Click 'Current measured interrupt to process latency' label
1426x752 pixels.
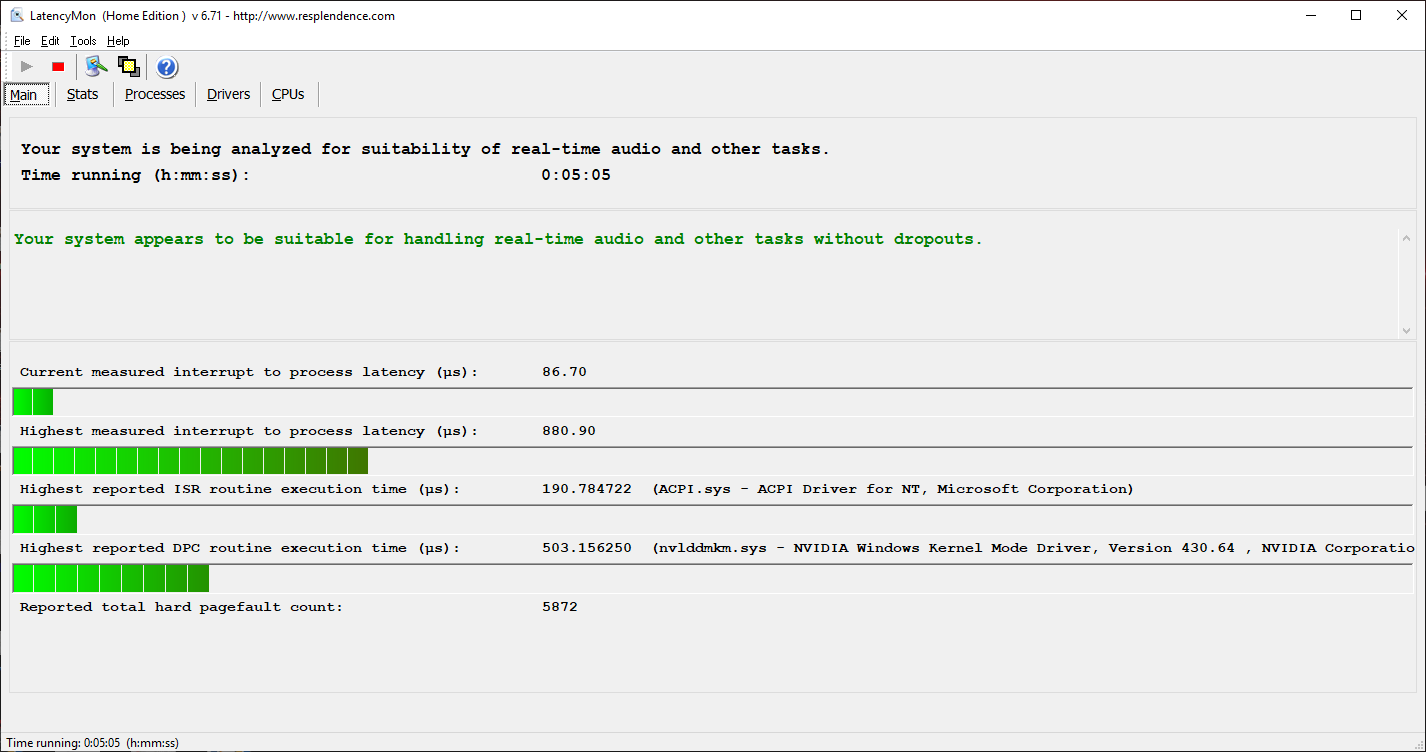pos(249,372)
